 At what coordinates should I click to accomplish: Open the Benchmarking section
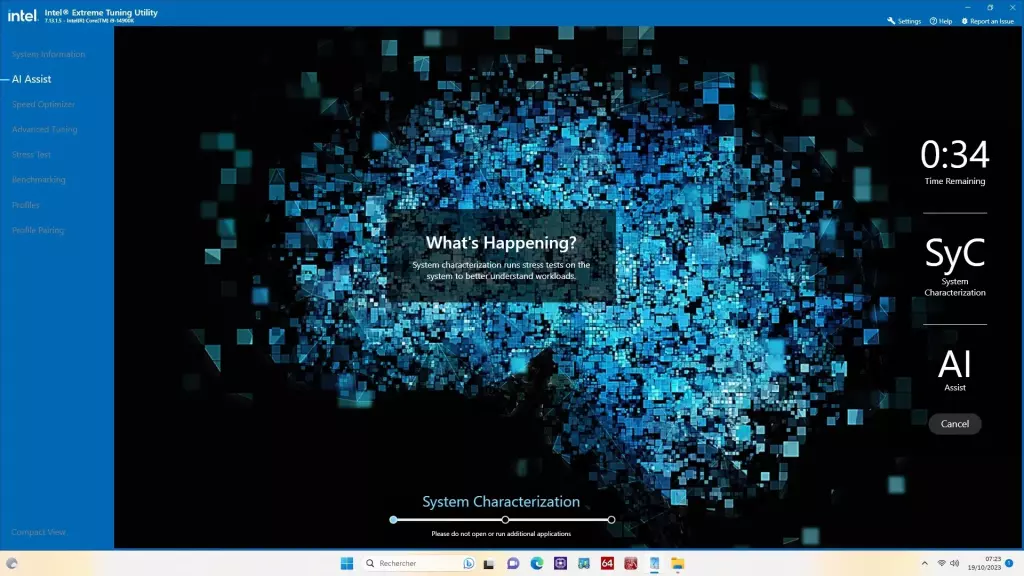[x=39, y=180]
